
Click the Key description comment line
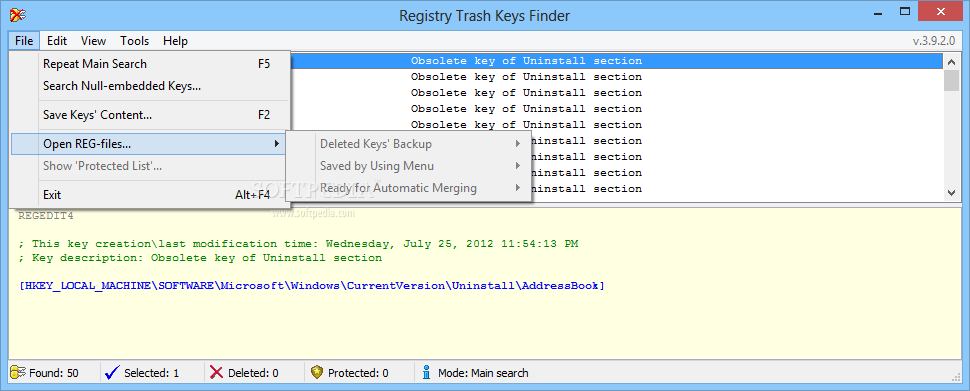point(200,257)
